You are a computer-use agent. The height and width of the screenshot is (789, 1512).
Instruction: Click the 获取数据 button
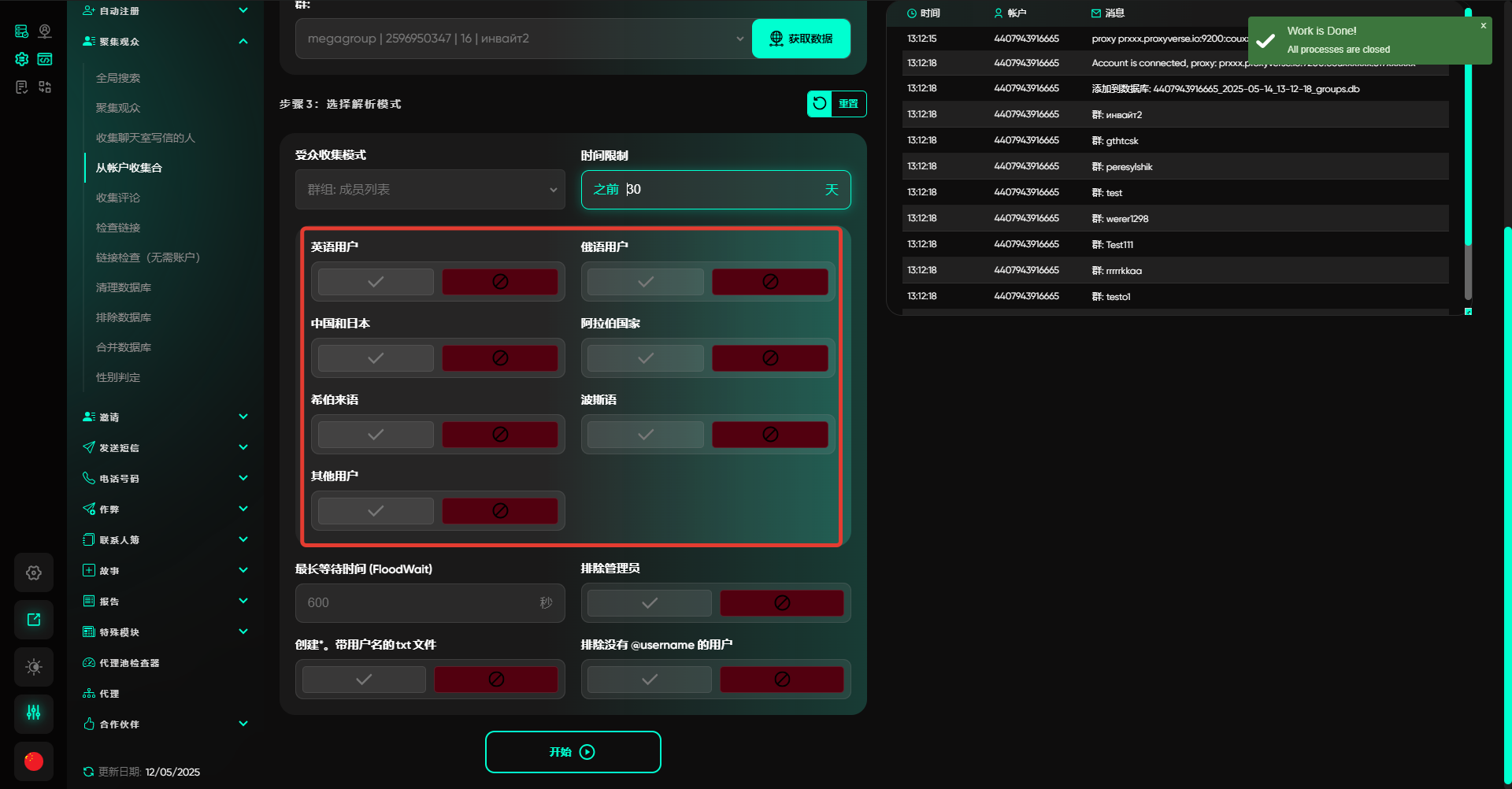801,39
